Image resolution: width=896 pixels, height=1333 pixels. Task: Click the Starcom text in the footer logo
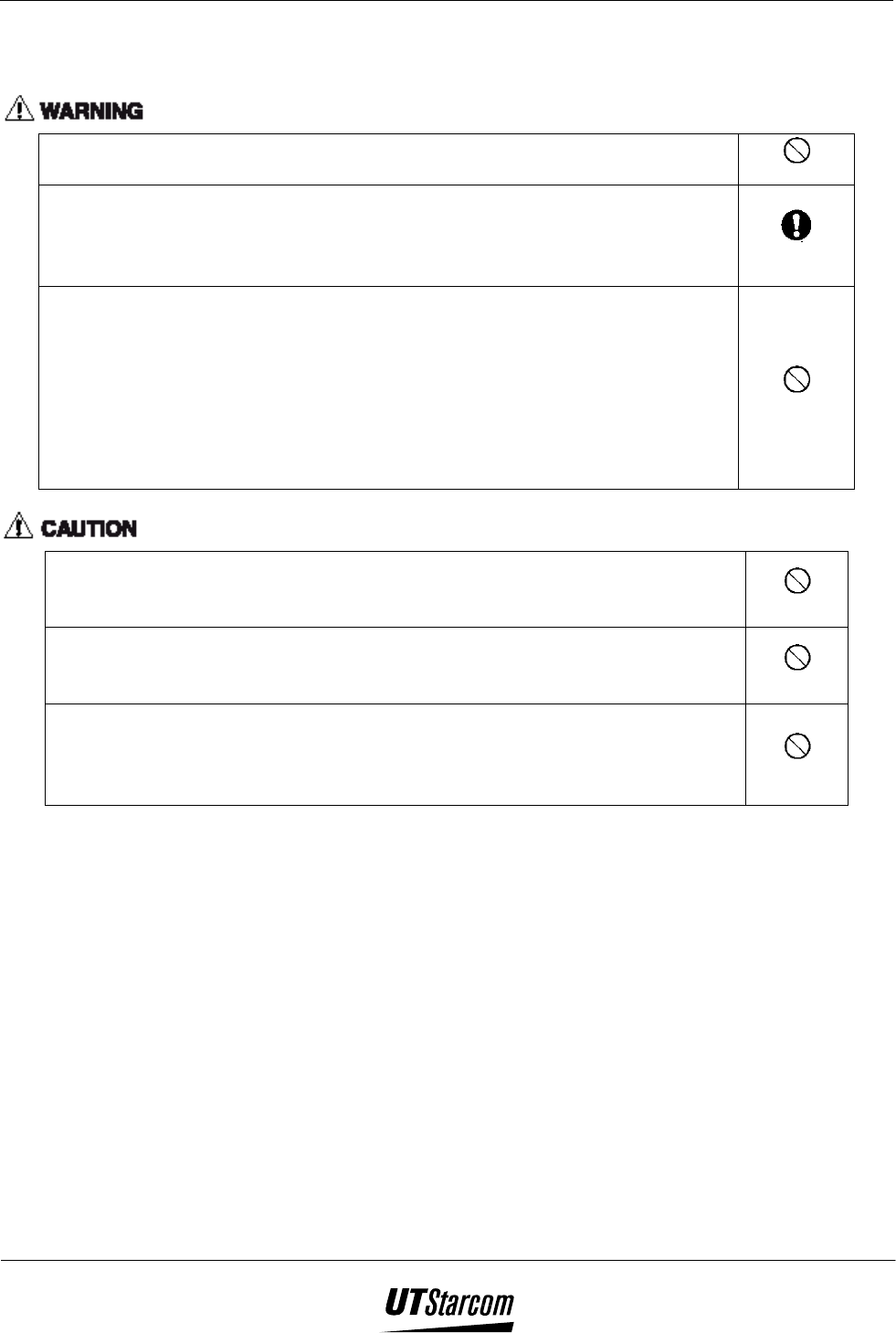(469, 1304)
